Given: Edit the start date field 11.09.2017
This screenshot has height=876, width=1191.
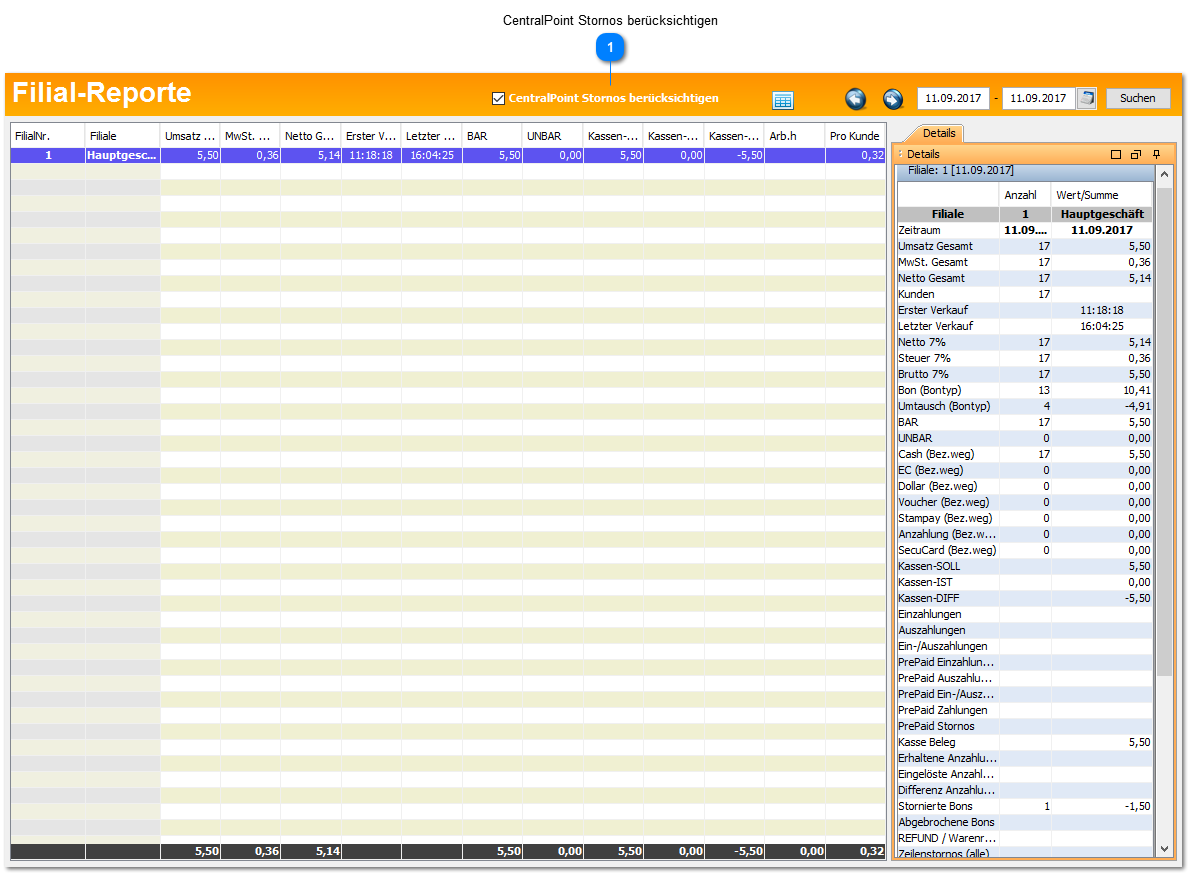Looking at the screenshot, I should point(953,98).
